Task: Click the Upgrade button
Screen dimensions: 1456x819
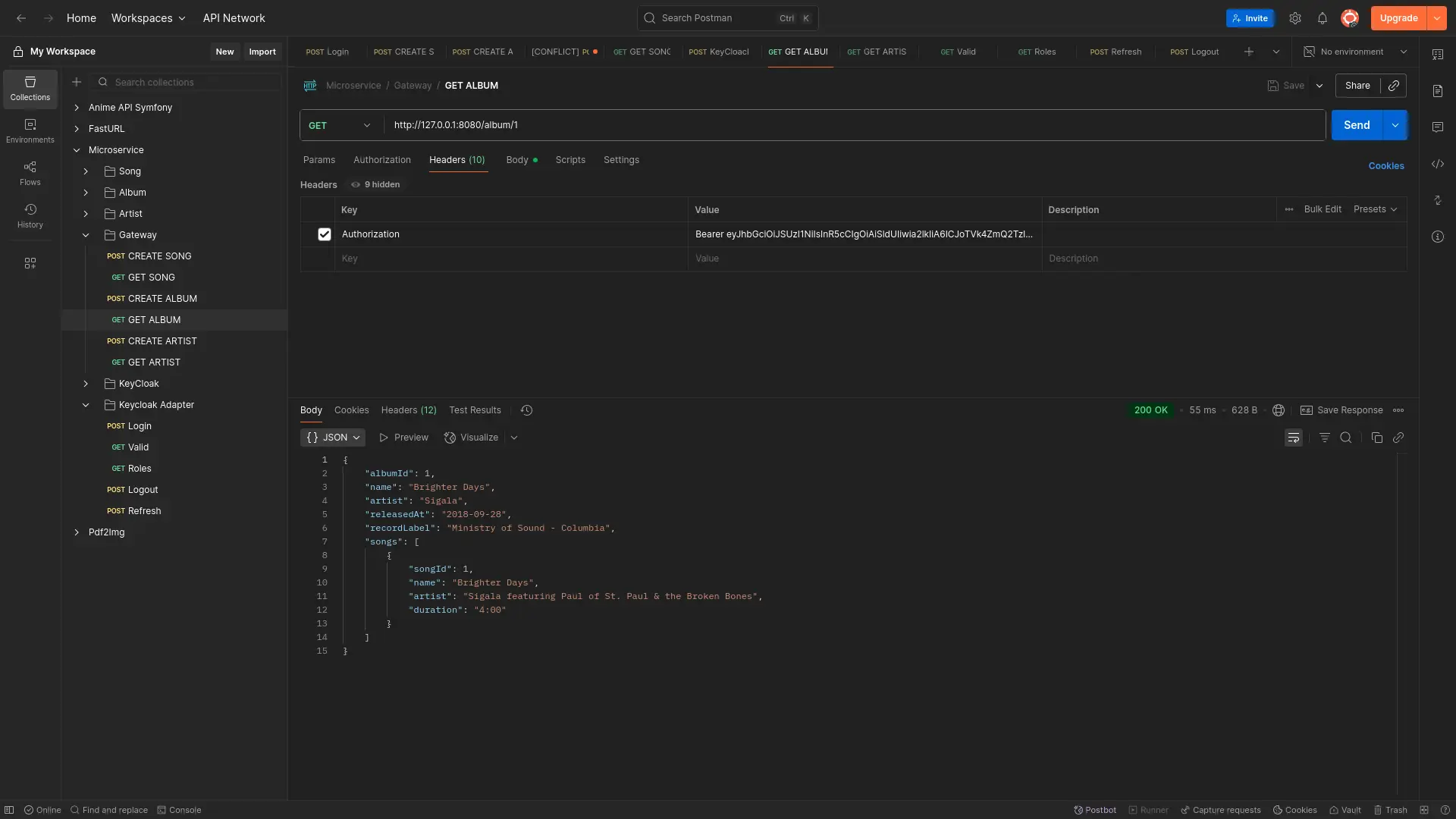Action: click(x=1398, y=18)
